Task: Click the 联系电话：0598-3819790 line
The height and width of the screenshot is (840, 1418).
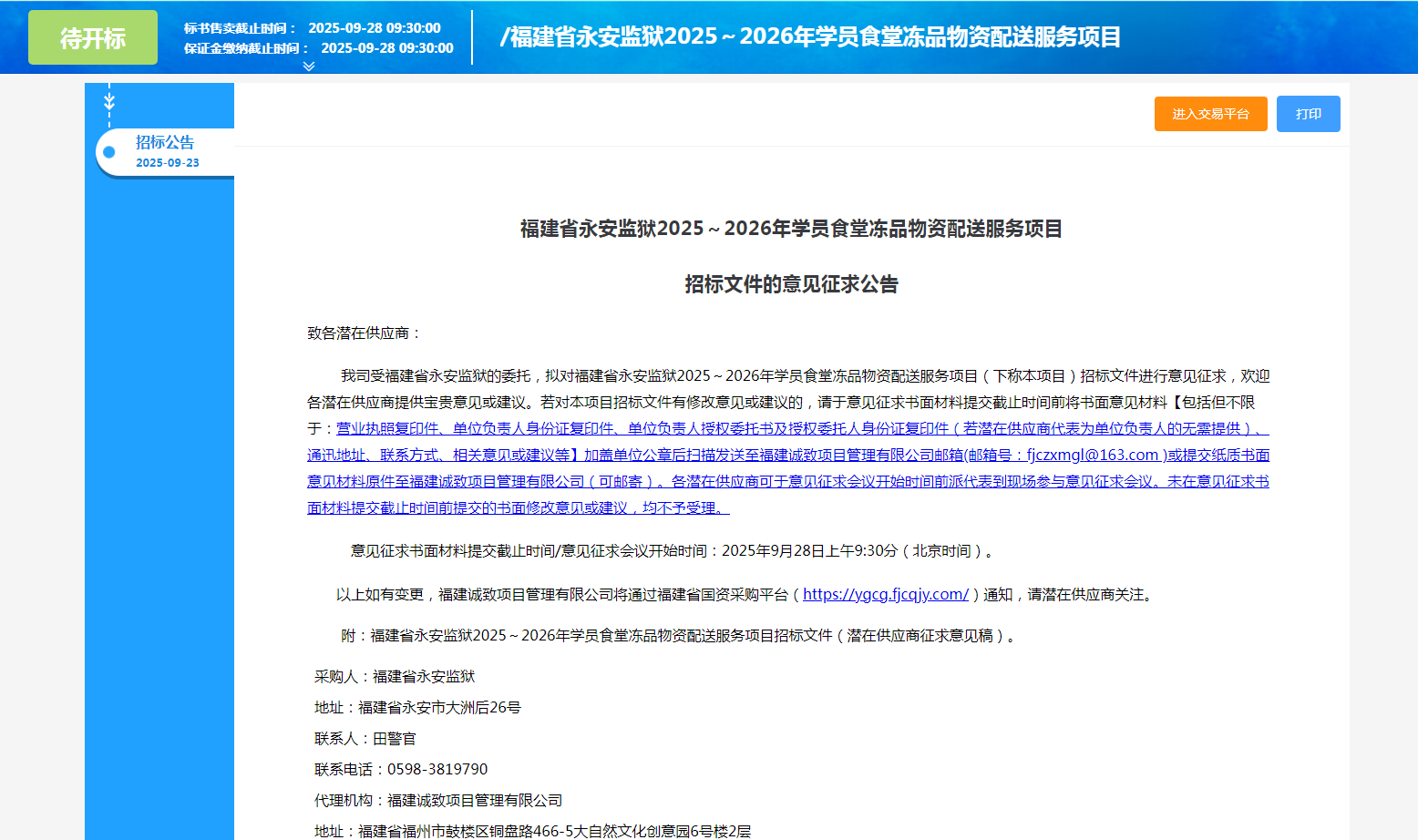Action: coord(401,770)
